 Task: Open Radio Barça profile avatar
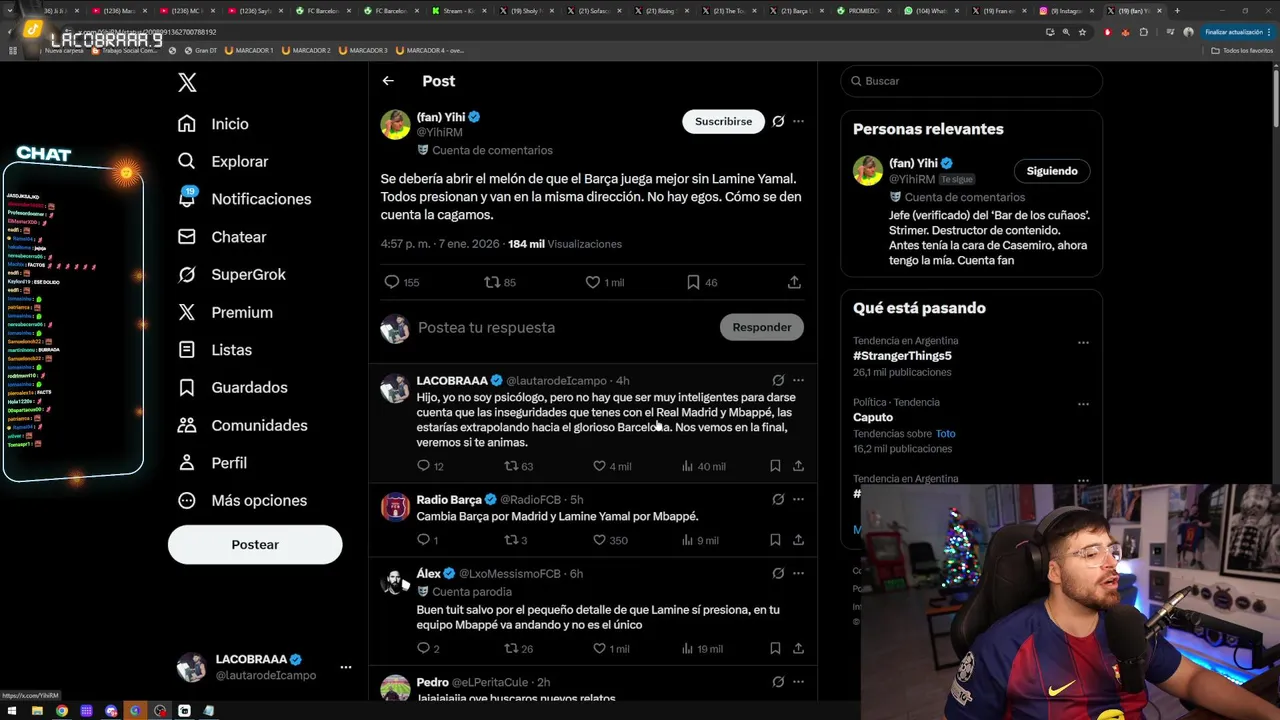point(395,507)
